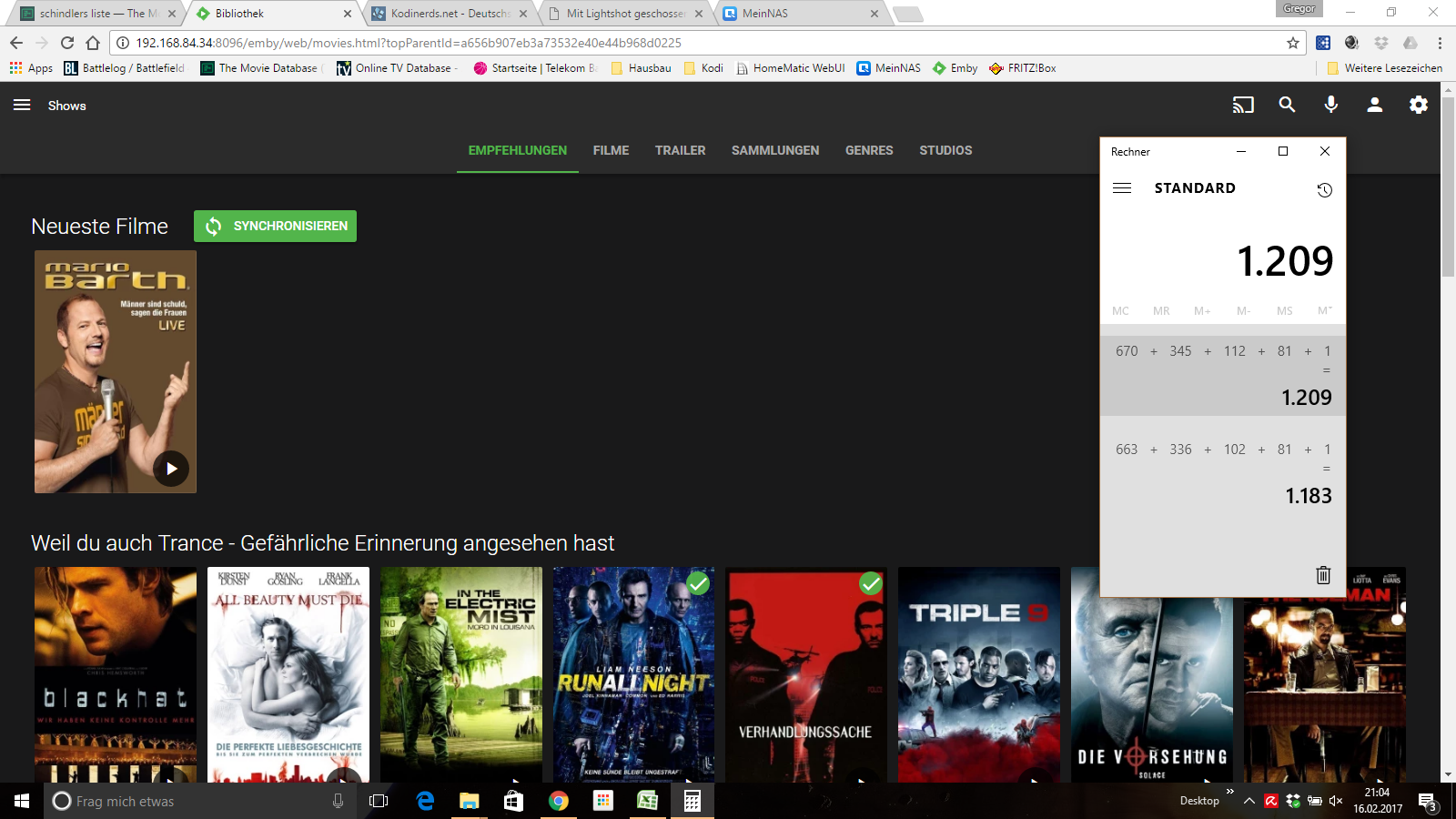Open Chrome three-dot menu

[x=1440, y=43]
